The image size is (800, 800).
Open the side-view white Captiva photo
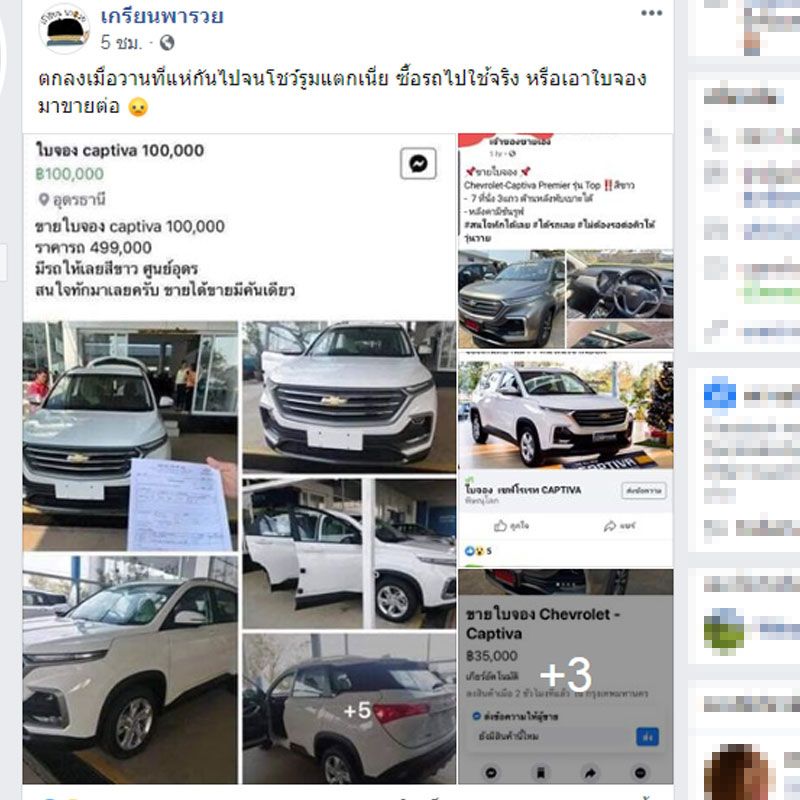coord(130,670)
